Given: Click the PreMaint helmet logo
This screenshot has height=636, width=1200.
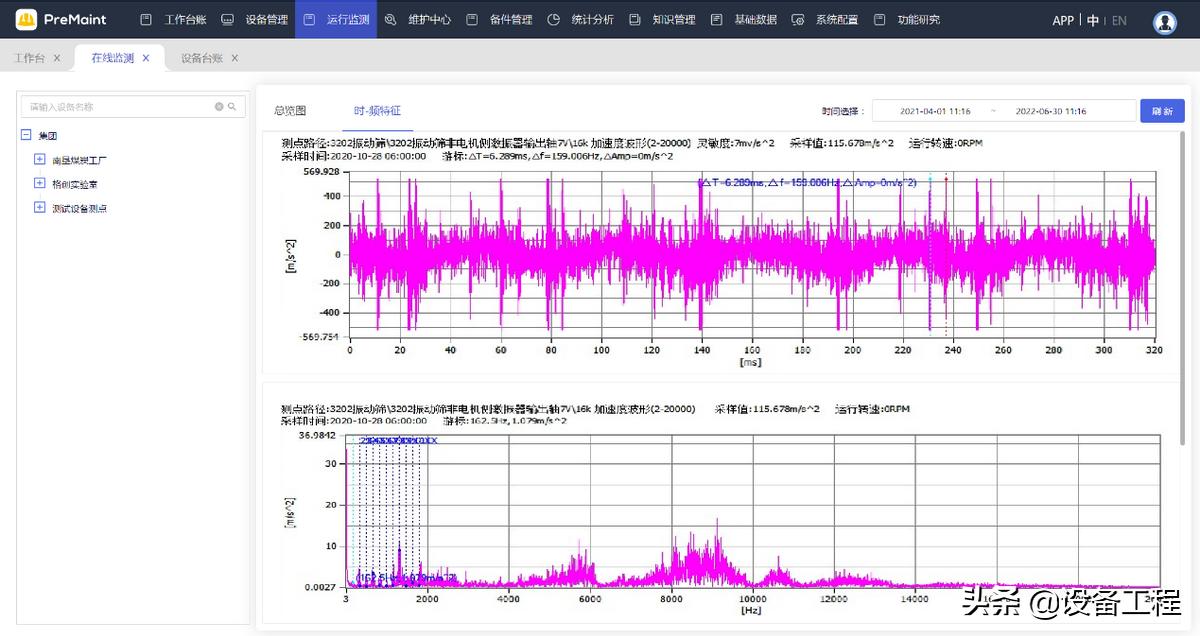Looking at the screenshot, I should point(27,19).
